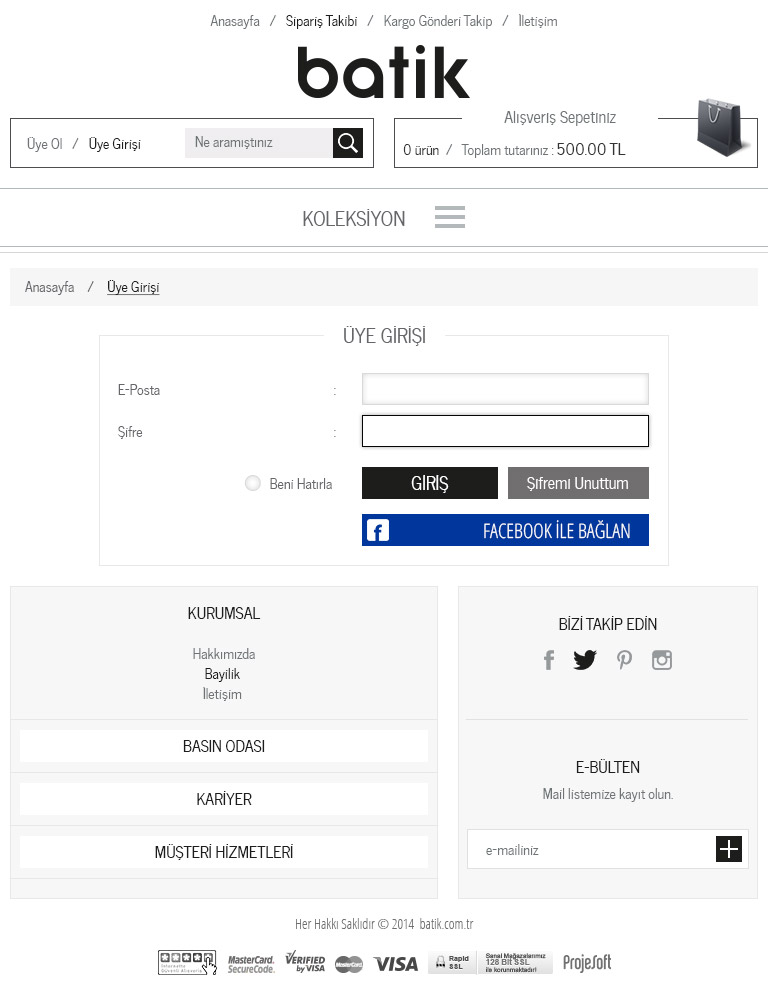Expand the Basın Odası section
Screen dimensions: 768x996
(224, 746)
